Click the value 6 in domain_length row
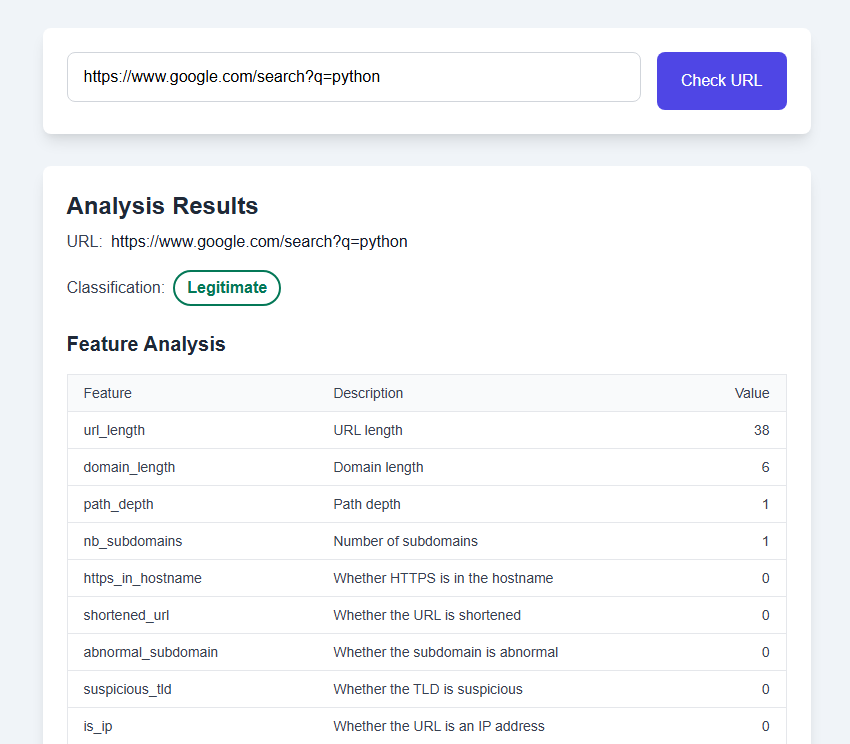850x744 pixels. (x=765, y=467)
